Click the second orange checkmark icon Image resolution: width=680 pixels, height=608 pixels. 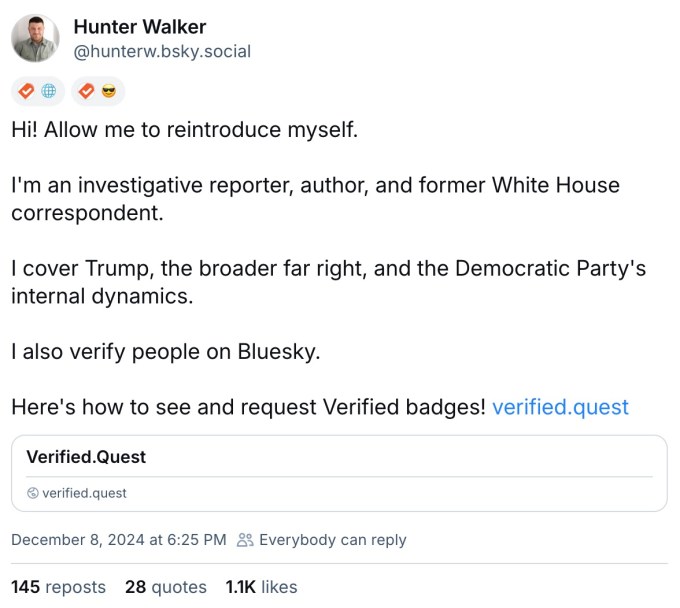(x=87, y=91)
